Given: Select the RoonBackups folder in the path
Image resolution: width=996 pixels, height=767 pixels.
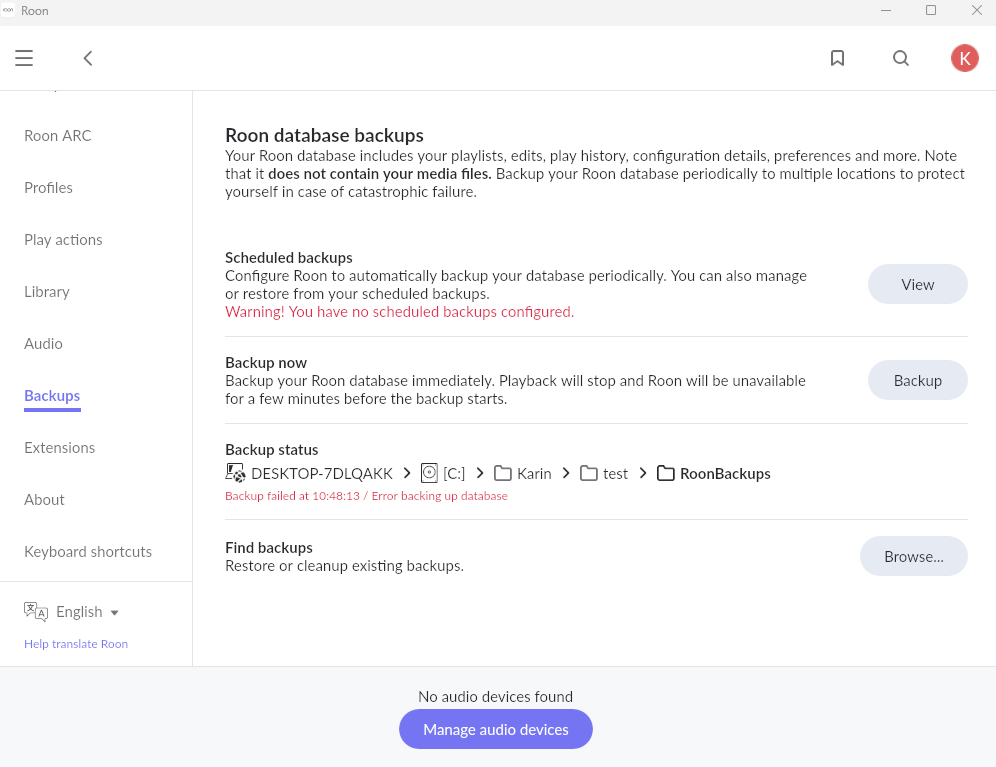Looking at the screenshot, I should coord(713,473).
